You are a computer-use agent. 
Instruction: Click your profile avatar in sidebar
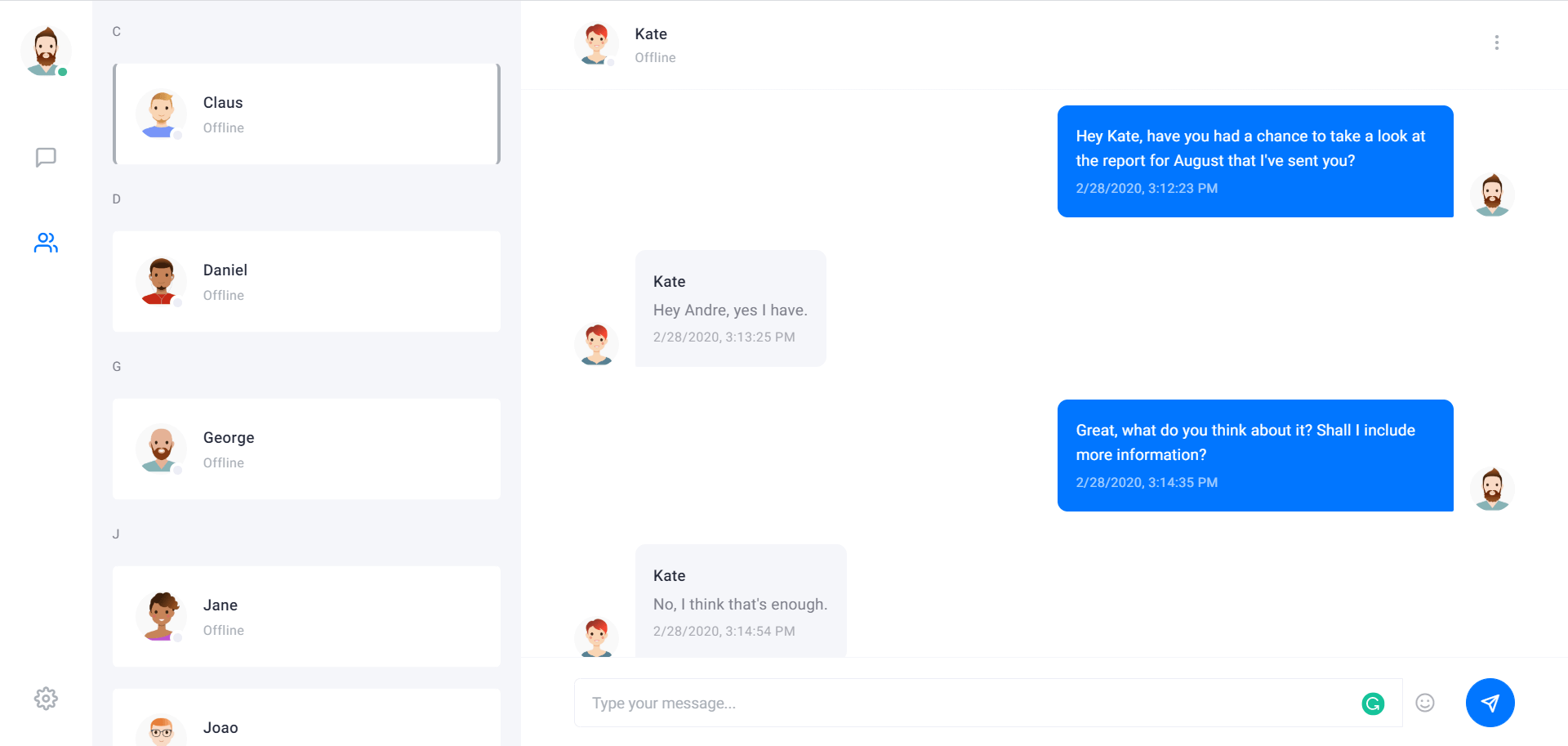pyautogui.click(x=46, y=51)
